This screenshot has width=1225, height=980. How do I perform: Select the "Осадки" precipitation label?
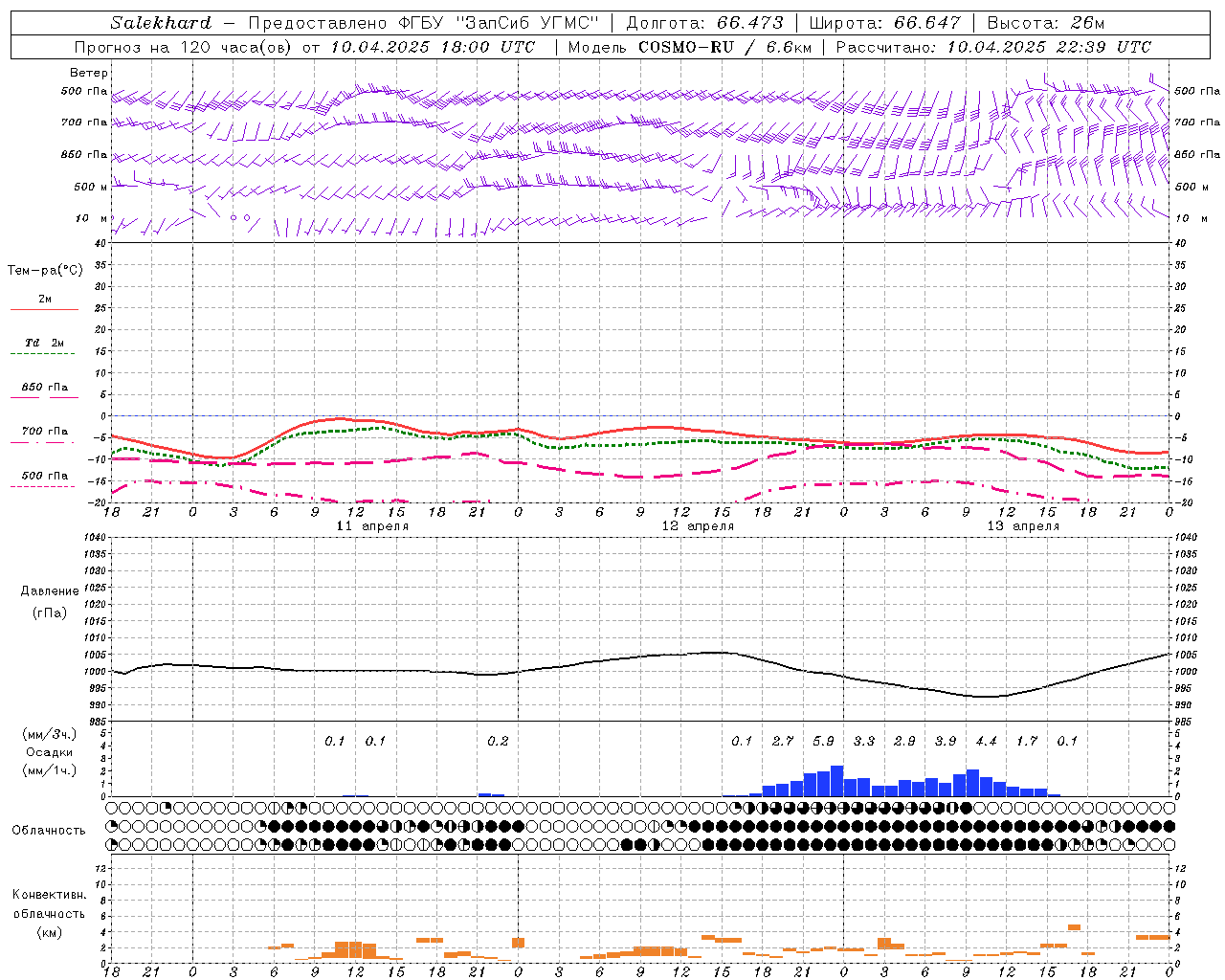click(50, 752)
